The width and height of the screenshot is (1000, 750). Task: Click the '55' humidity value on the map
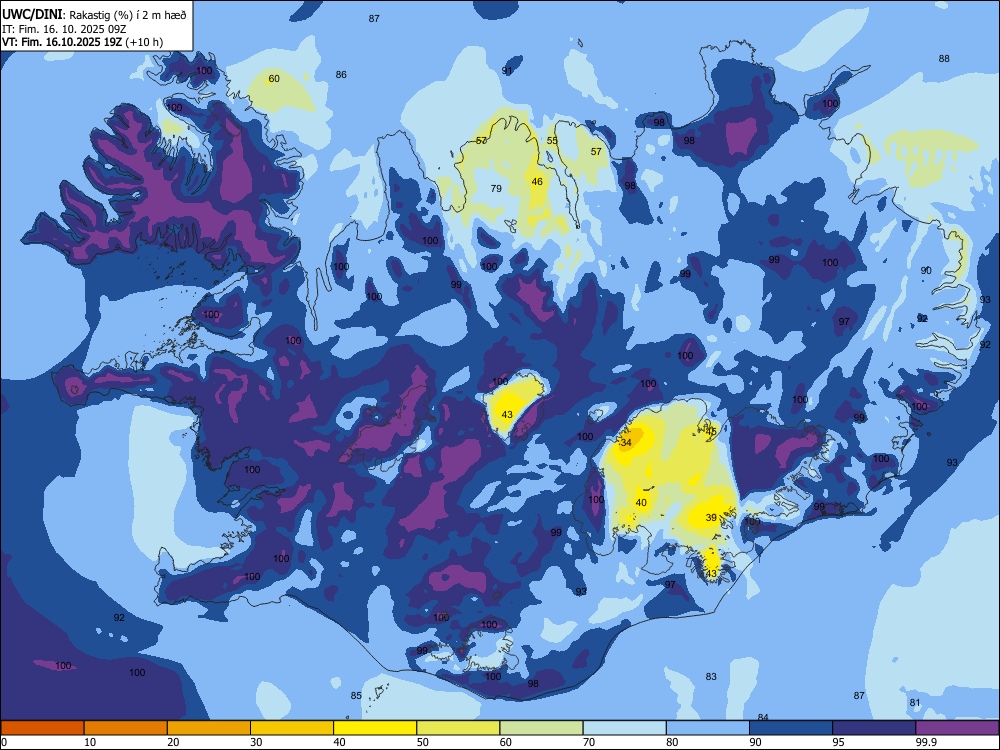coord(552,141)
